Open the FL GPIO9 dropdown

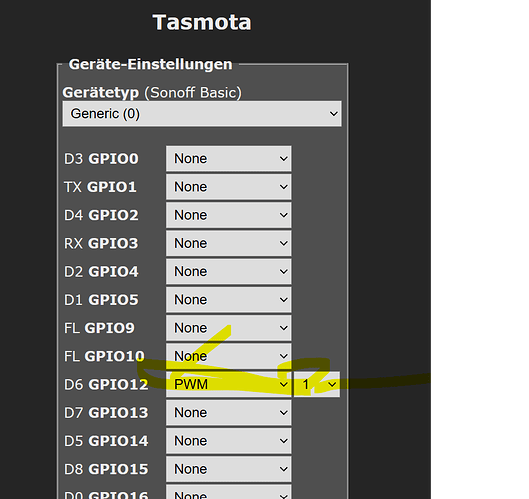click(x=228, y=328)
